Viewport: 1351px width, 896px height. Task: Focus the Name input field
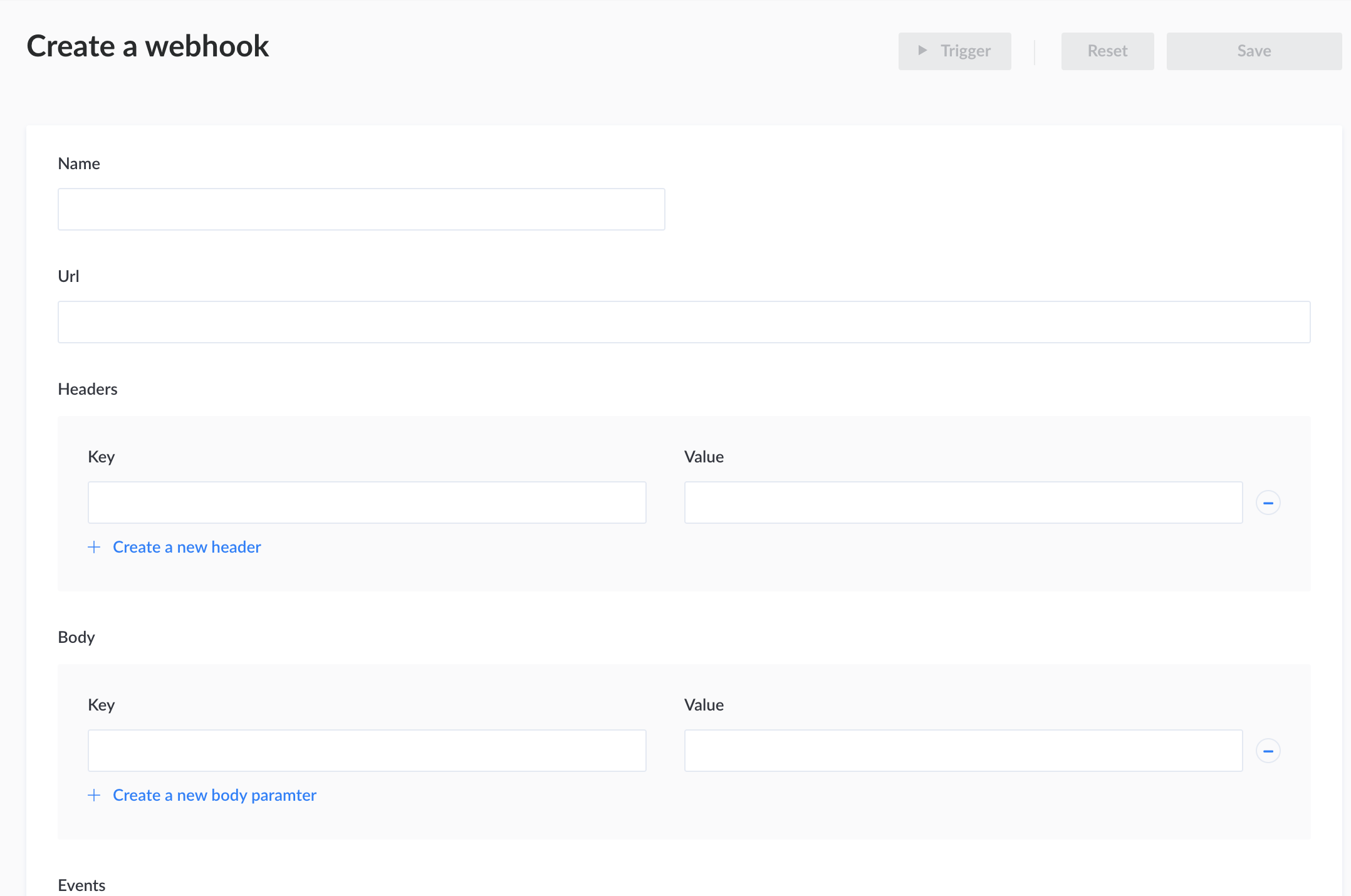coord(361,210)
